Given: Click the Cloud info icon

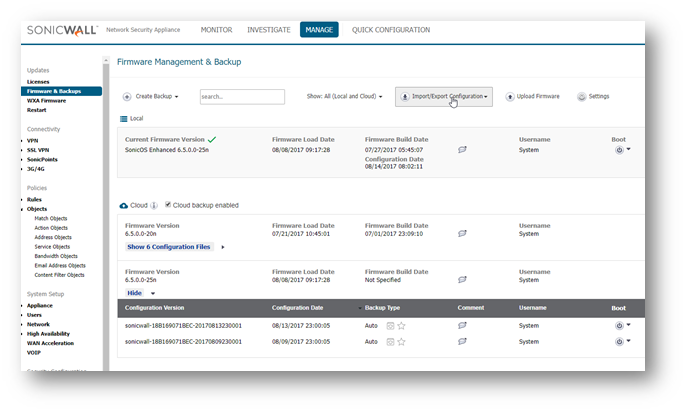Looking at the screenshot, I should coord(155,205).
